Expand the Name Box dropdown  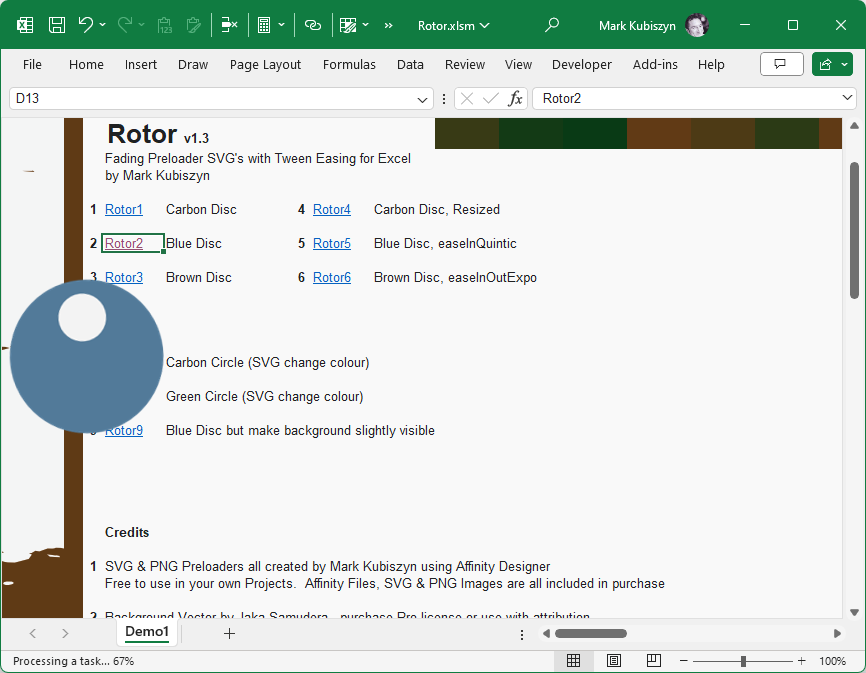[x=423, y=99]
